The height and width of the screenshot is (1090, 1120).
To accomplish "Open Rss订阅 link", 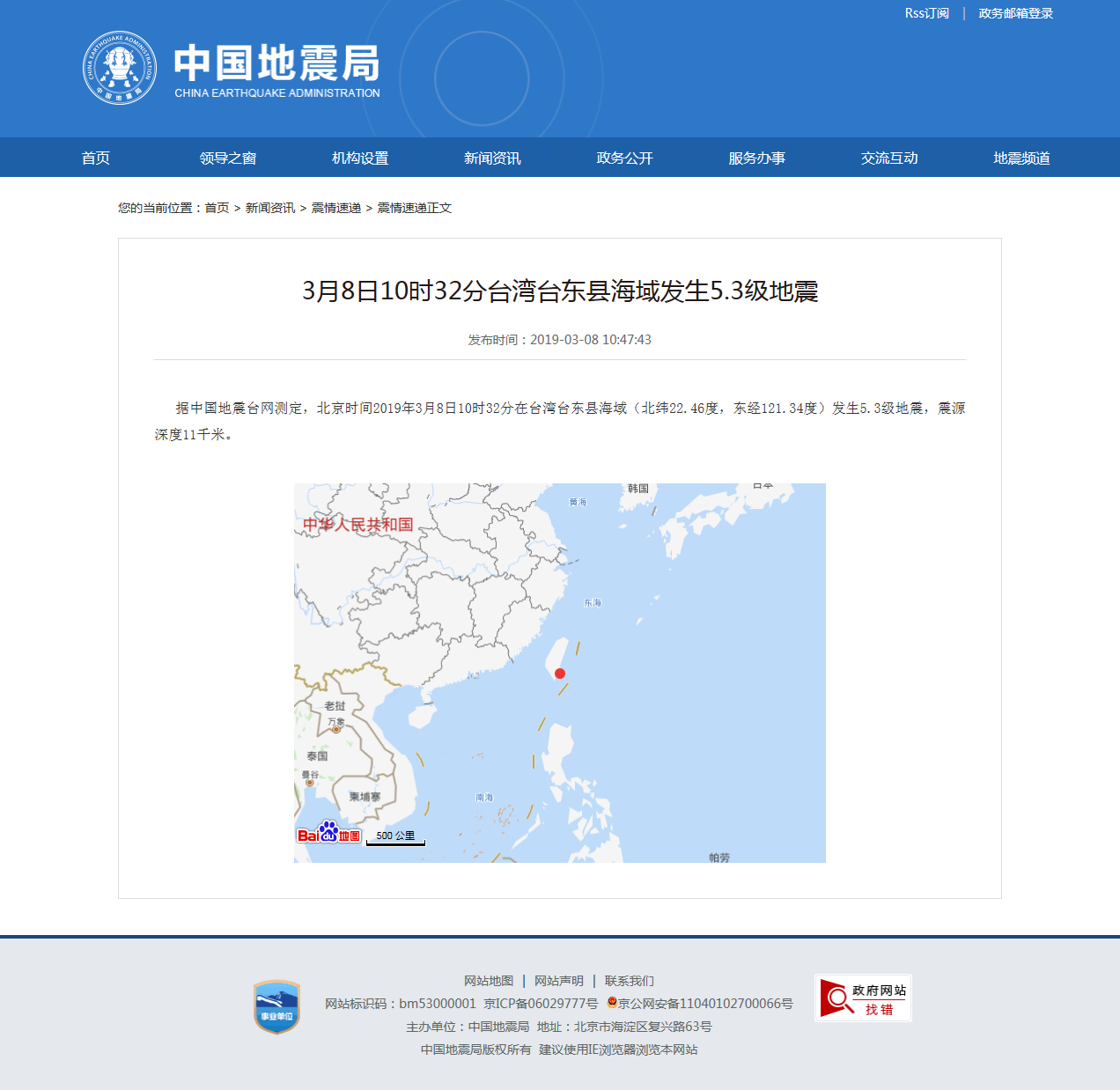I will (x=927, y=13).
